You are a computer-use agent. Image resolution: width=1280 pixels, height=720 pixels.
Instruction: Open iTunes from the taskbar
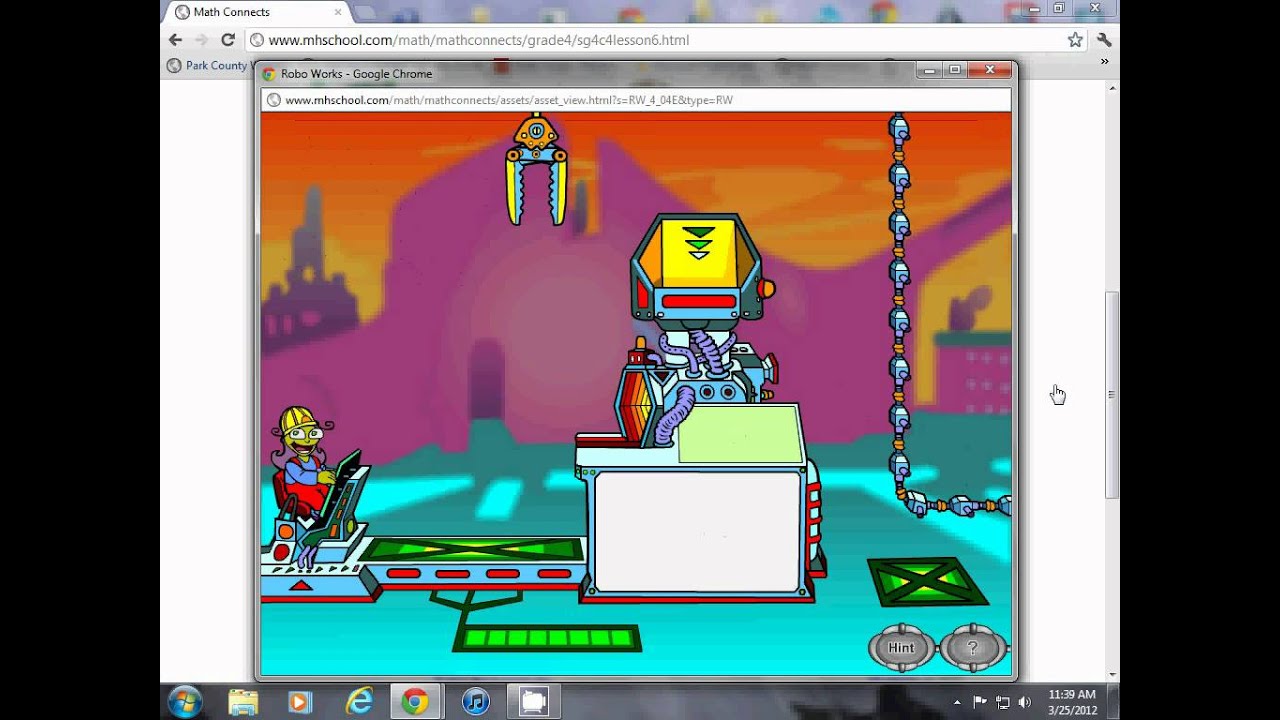(x=474, y=702)
